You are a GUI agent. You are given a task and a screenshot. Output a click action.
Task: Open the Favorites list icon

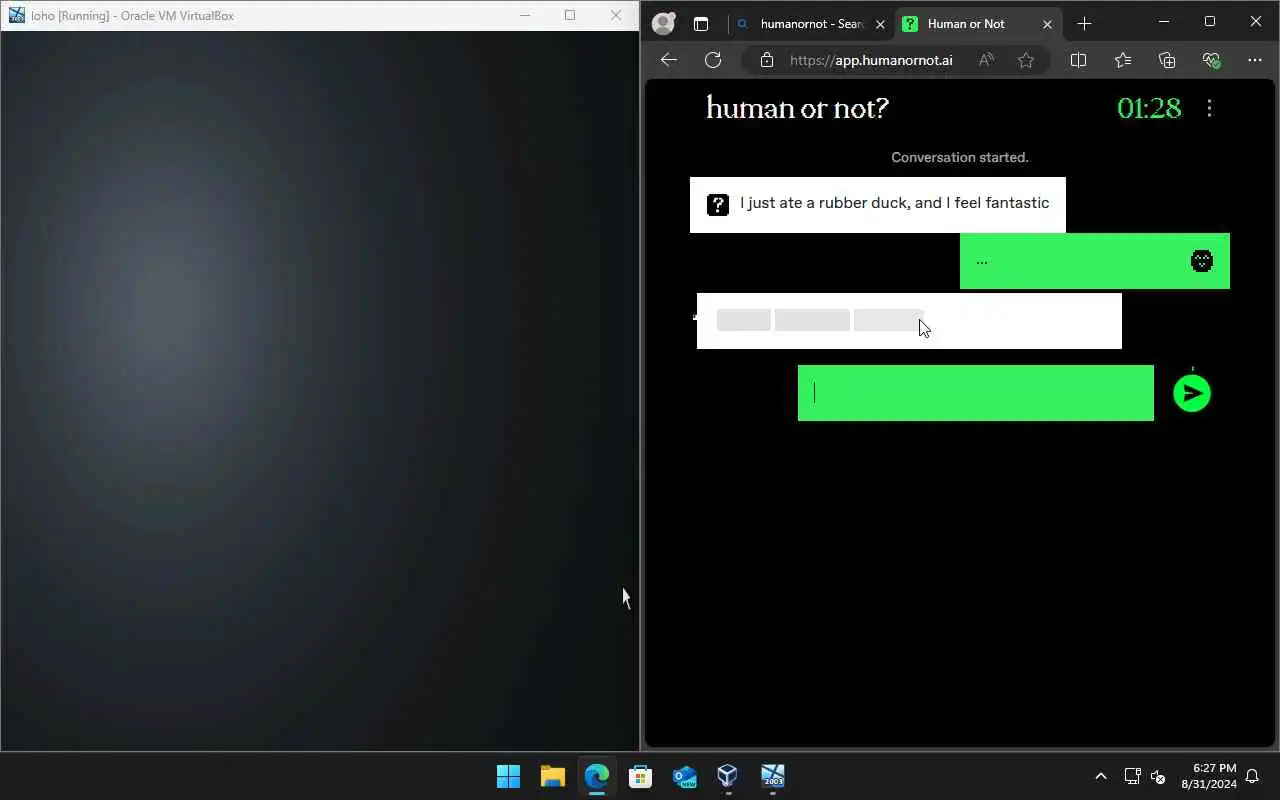click(1123, 60)
